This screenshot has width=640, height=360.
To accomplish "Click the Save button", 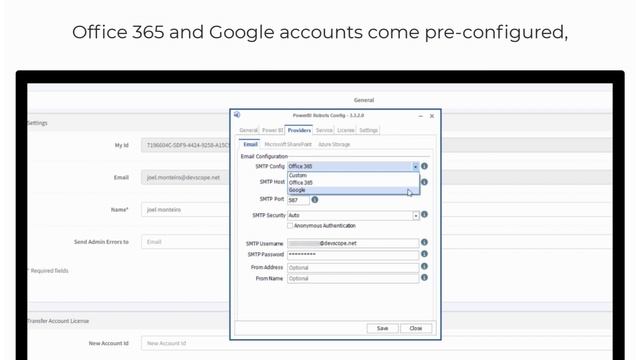I will pyautogui.click(x=382, y=328).
